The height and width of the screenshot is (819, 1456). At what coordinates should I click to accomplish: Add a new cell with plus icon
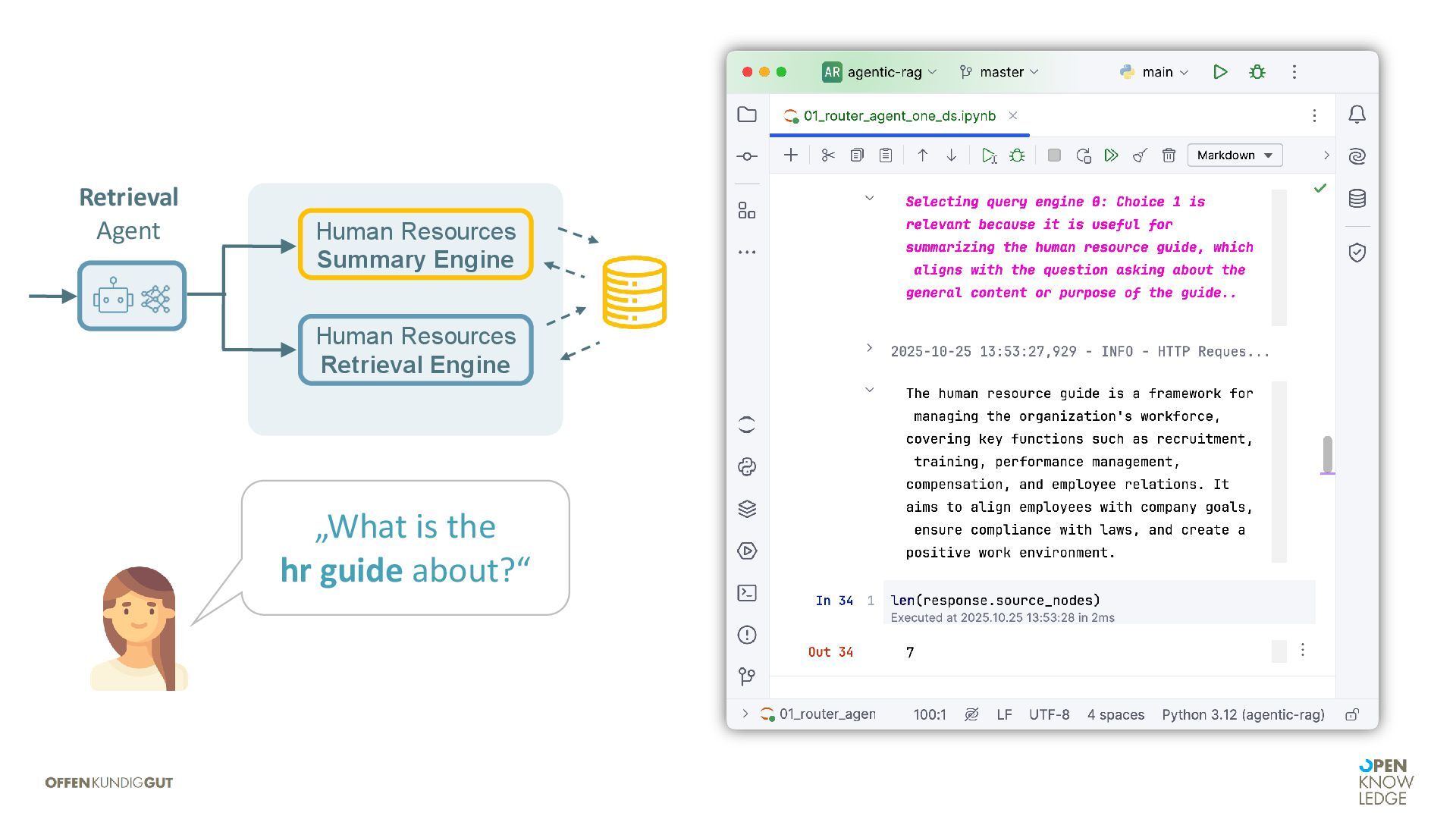[791, 155]
